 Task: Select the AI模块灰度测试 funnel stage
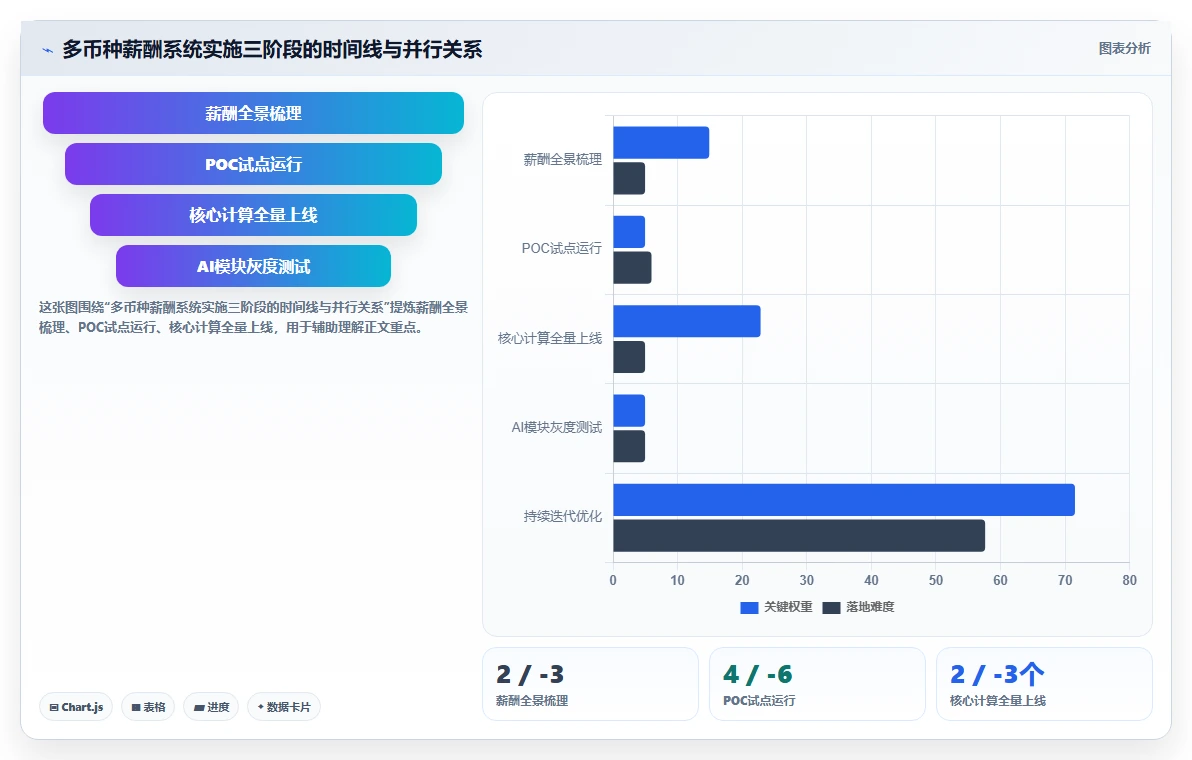pyautogui.click(x=253, y=266)
